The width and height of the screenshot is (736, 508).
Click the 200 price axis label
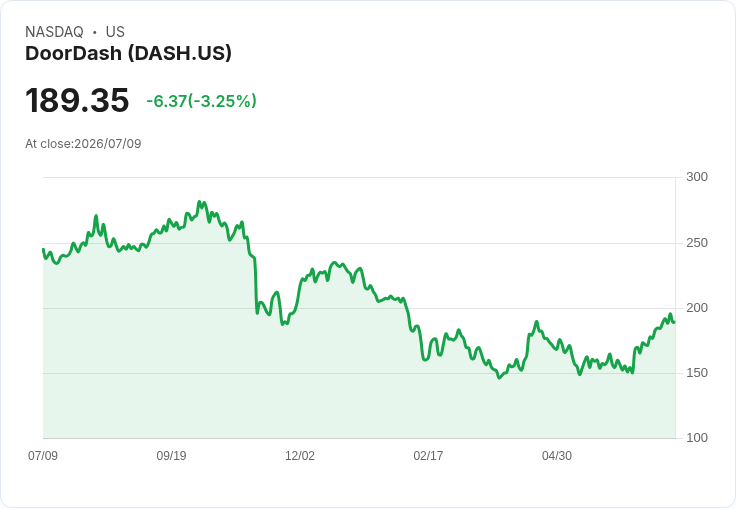click(697, 308)
